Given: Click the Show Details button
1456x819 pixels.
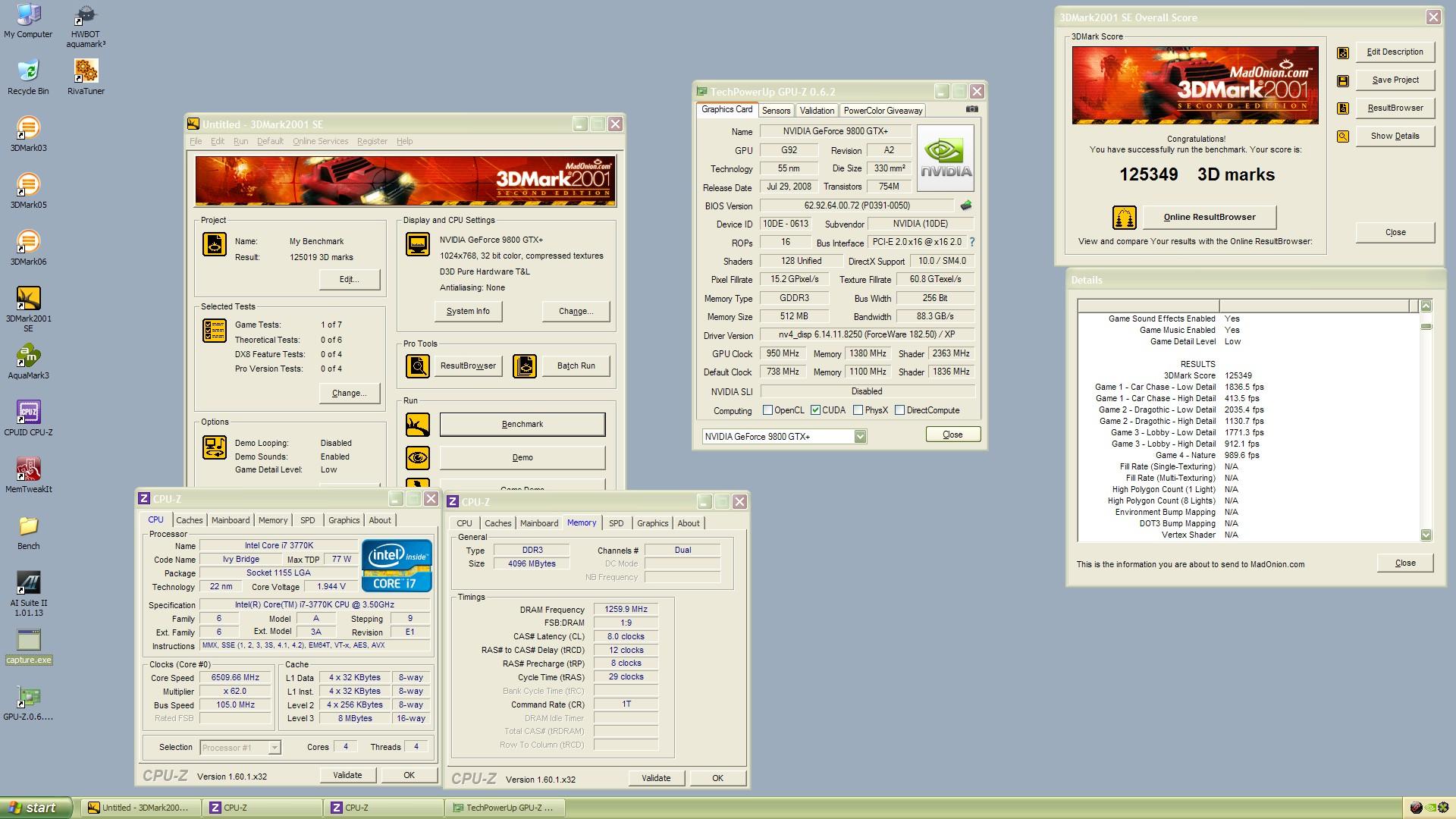Looking at the screenshot, I should pyautogui.click(x=1395, y=136).
